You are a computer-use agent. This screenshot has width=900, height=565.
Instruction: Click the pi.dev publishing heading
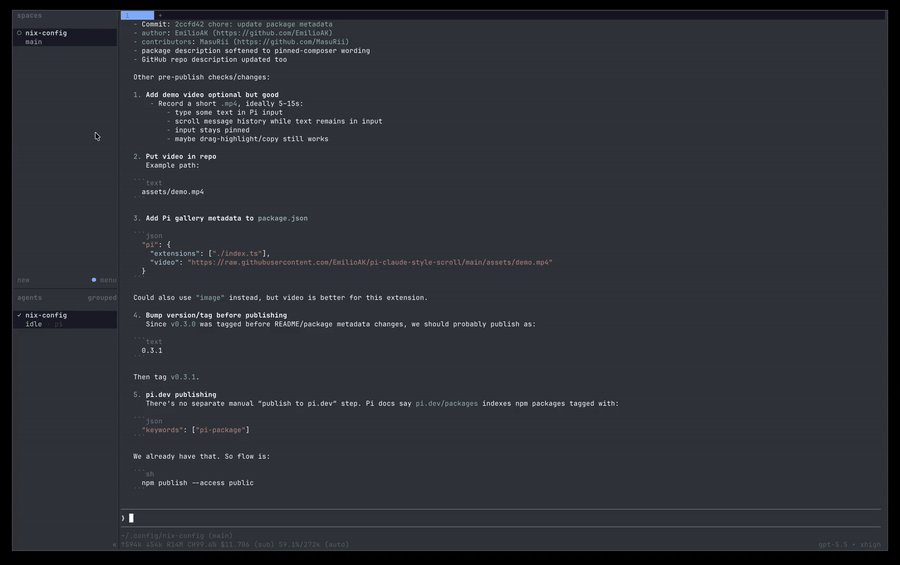pos(181,395)
